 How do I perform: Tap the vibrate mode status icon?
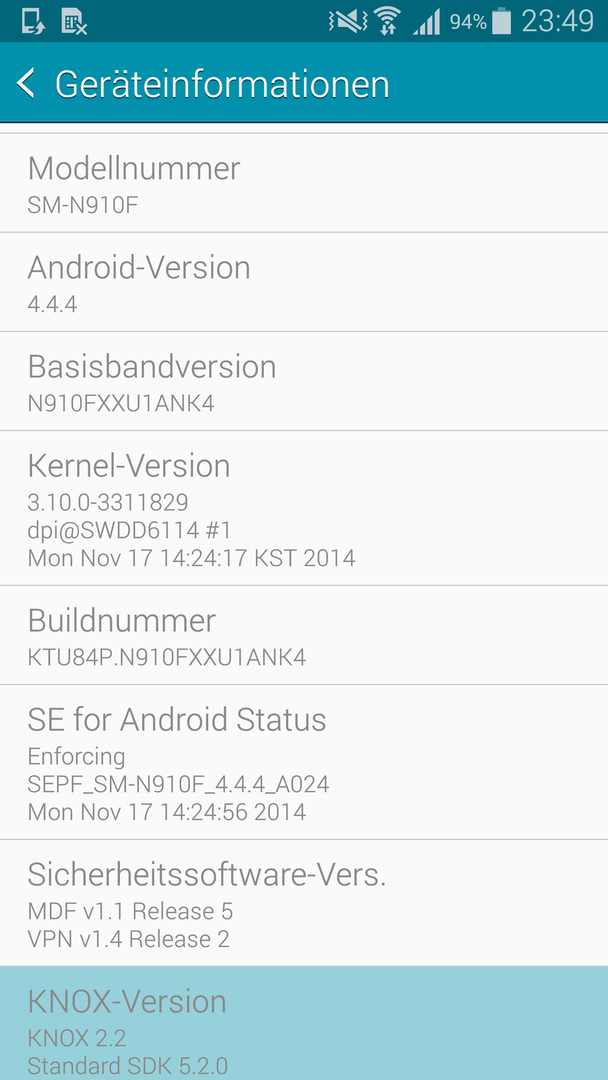(x=348, y=22)
